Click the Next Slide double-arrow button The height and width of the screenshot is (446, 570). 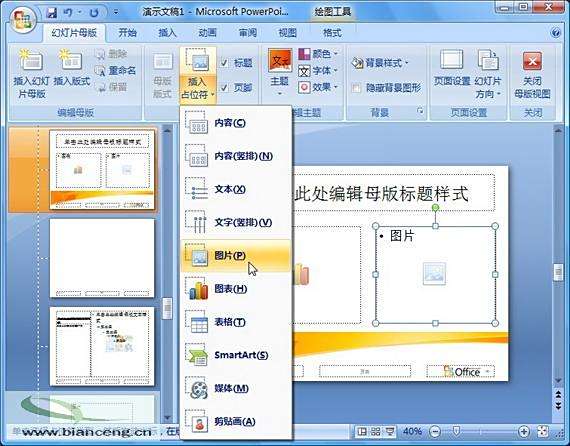click(x=558, y=406)
